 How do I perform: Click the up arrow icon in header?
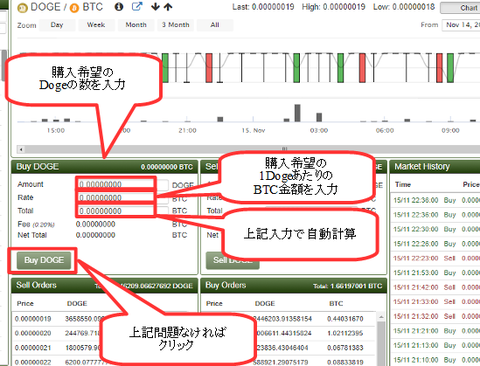point(168,7)
